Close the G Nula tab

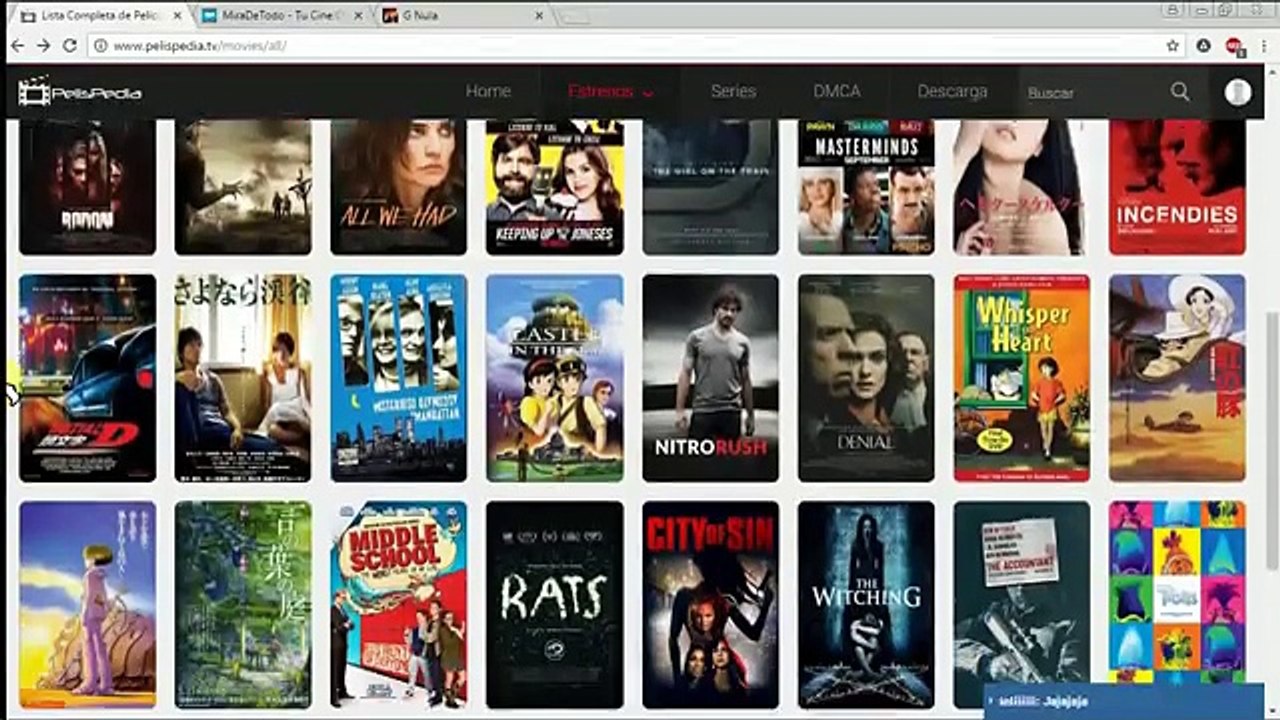539,17
